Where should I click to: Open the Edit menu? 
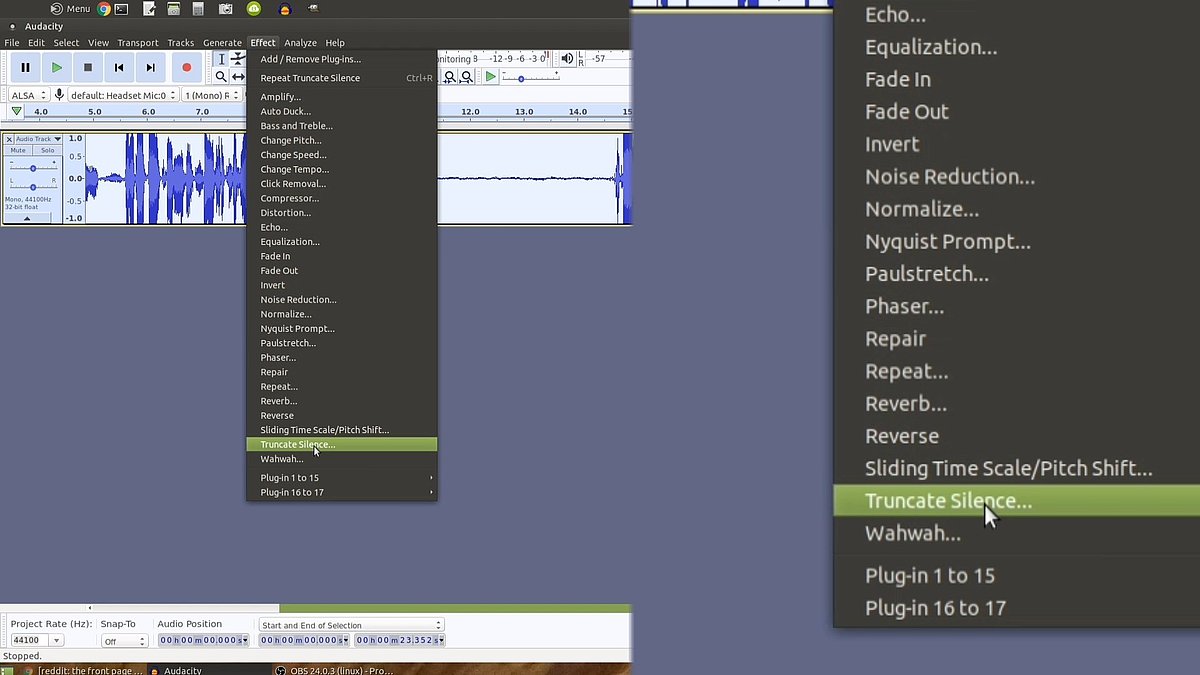click(37, 43)
